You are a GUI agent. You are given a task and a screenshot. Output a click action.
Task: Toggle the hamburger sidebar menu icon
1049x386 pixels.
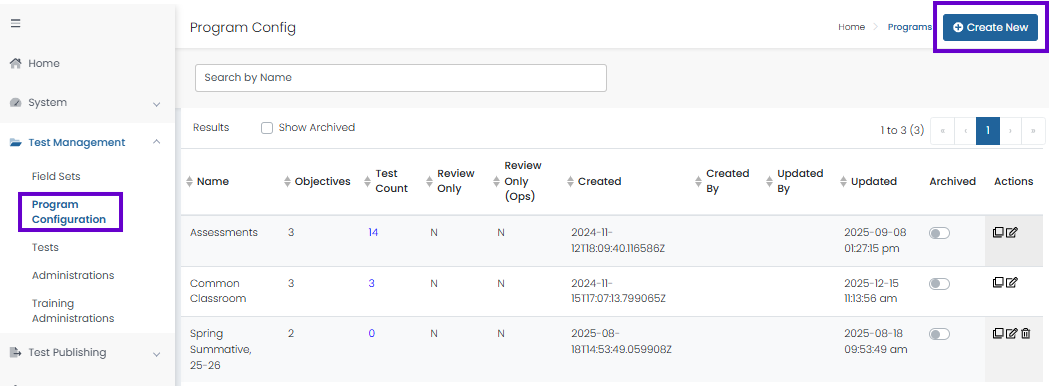pos(15,23)
